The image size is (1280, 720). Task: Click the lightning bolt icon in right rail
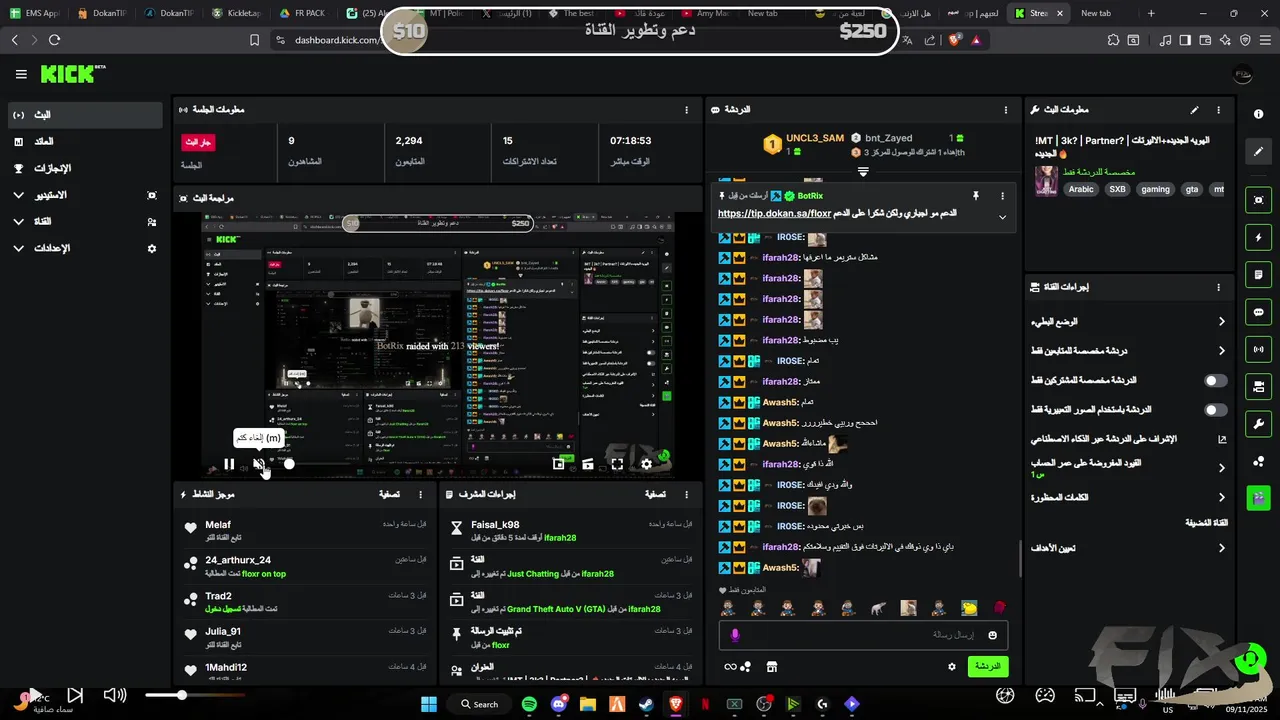tap(1259, 237)
